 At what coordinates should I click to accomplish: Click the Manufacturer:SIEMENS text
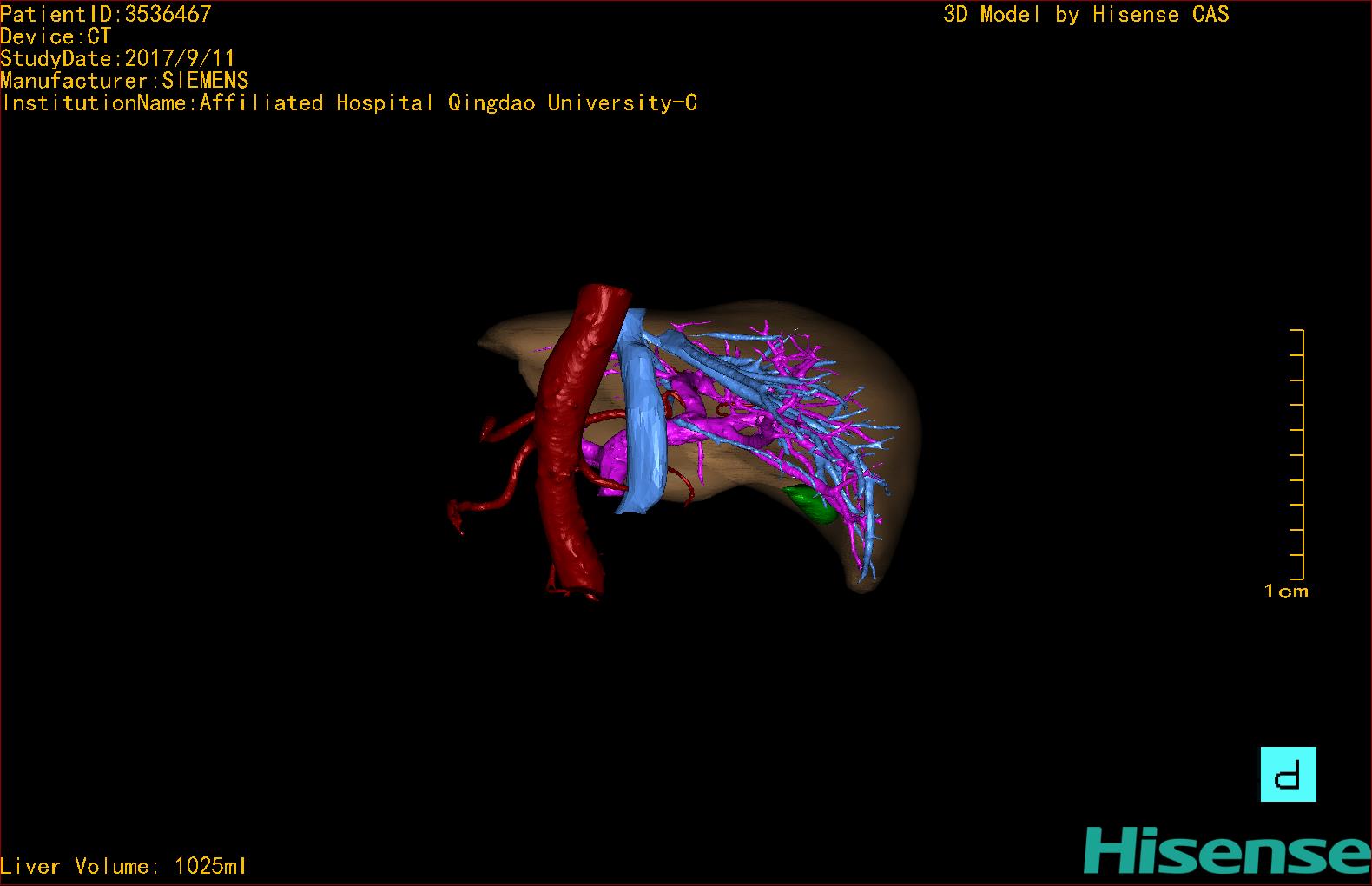[x=124, y=81]
